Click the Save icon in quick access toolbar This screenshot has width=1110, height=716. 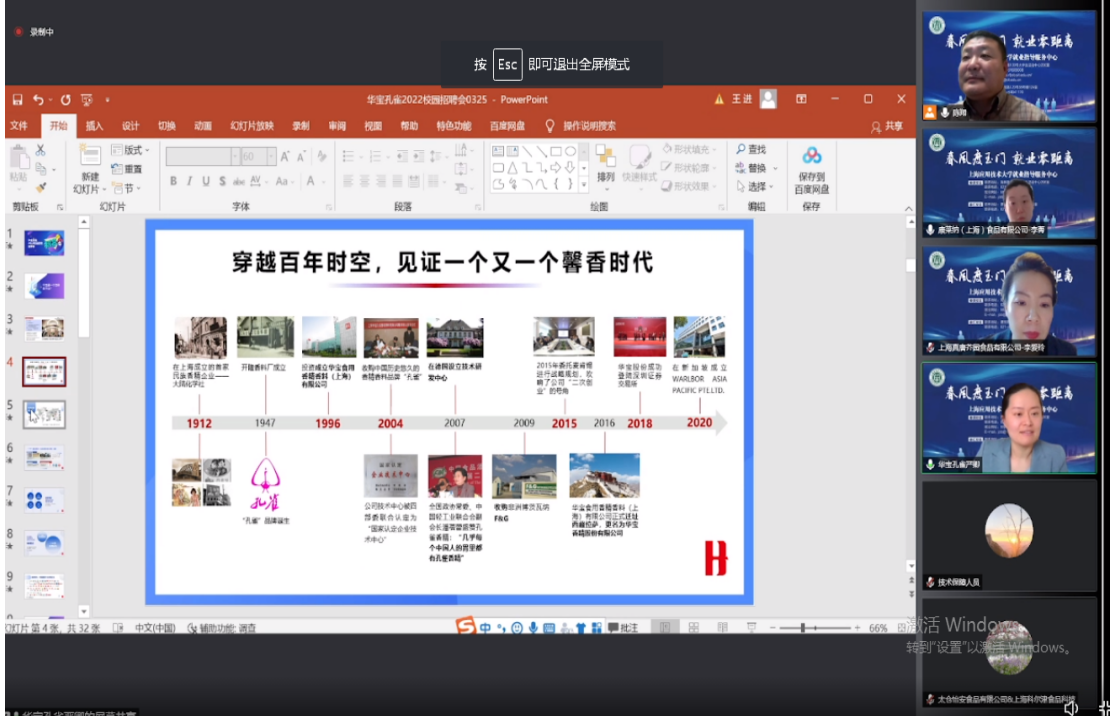tap(16, 100)
